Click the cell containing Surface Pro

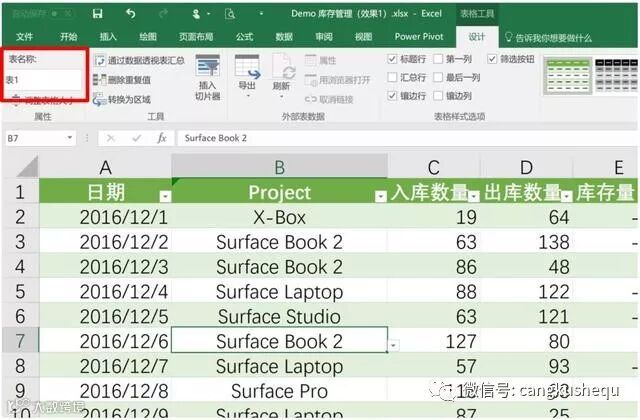(280, 391)
